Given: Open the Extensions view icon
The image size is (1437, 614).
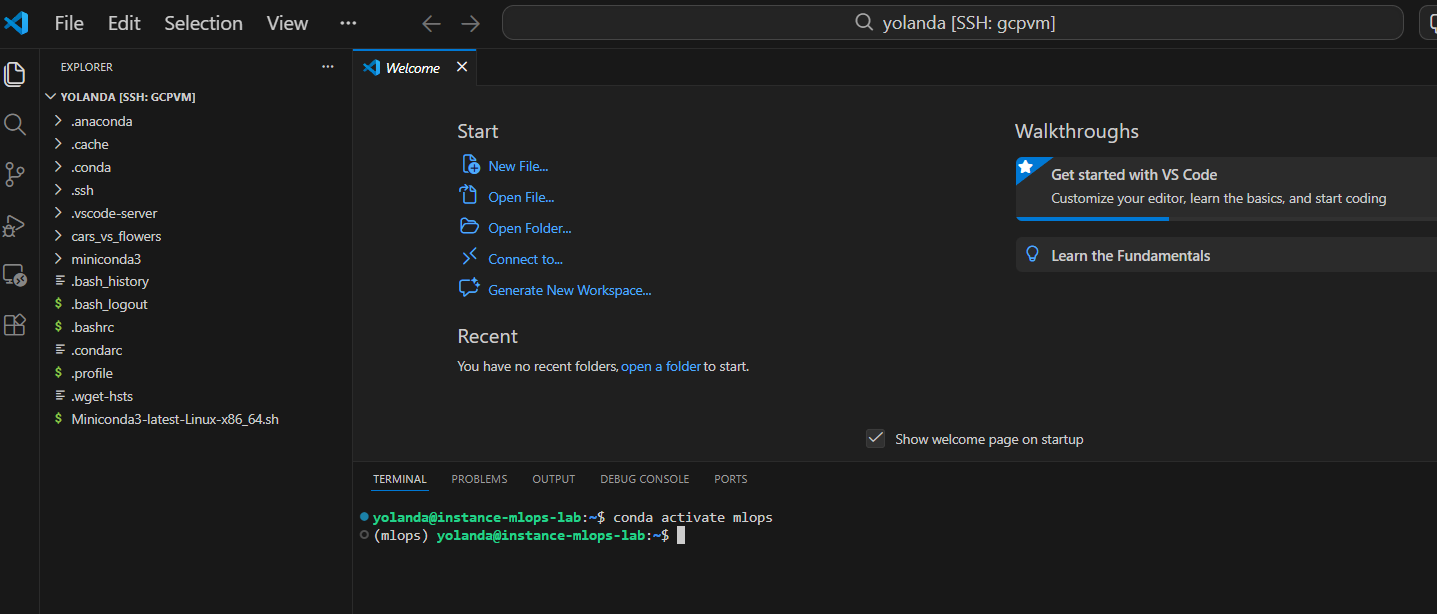Looking at the screenshot, I should (x=15, y=325).
